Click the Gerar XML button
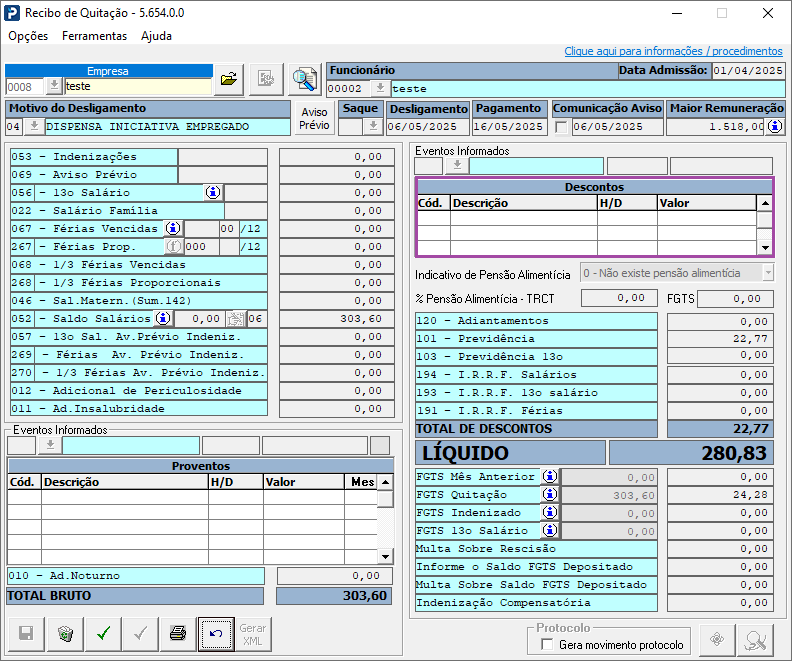This screenshot has height=661, width=792. (253, 634)
